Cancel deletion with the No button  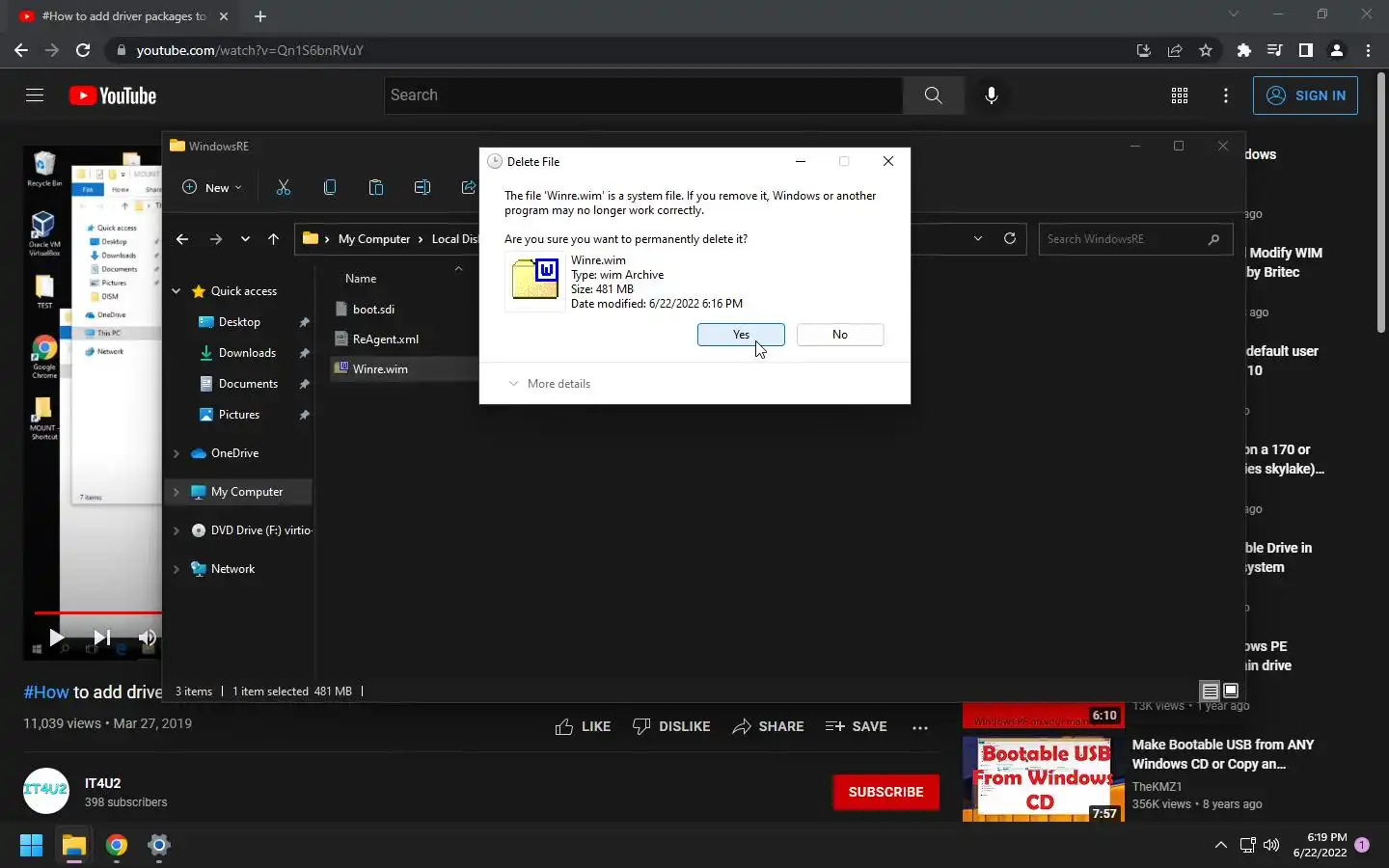point(840,335)
